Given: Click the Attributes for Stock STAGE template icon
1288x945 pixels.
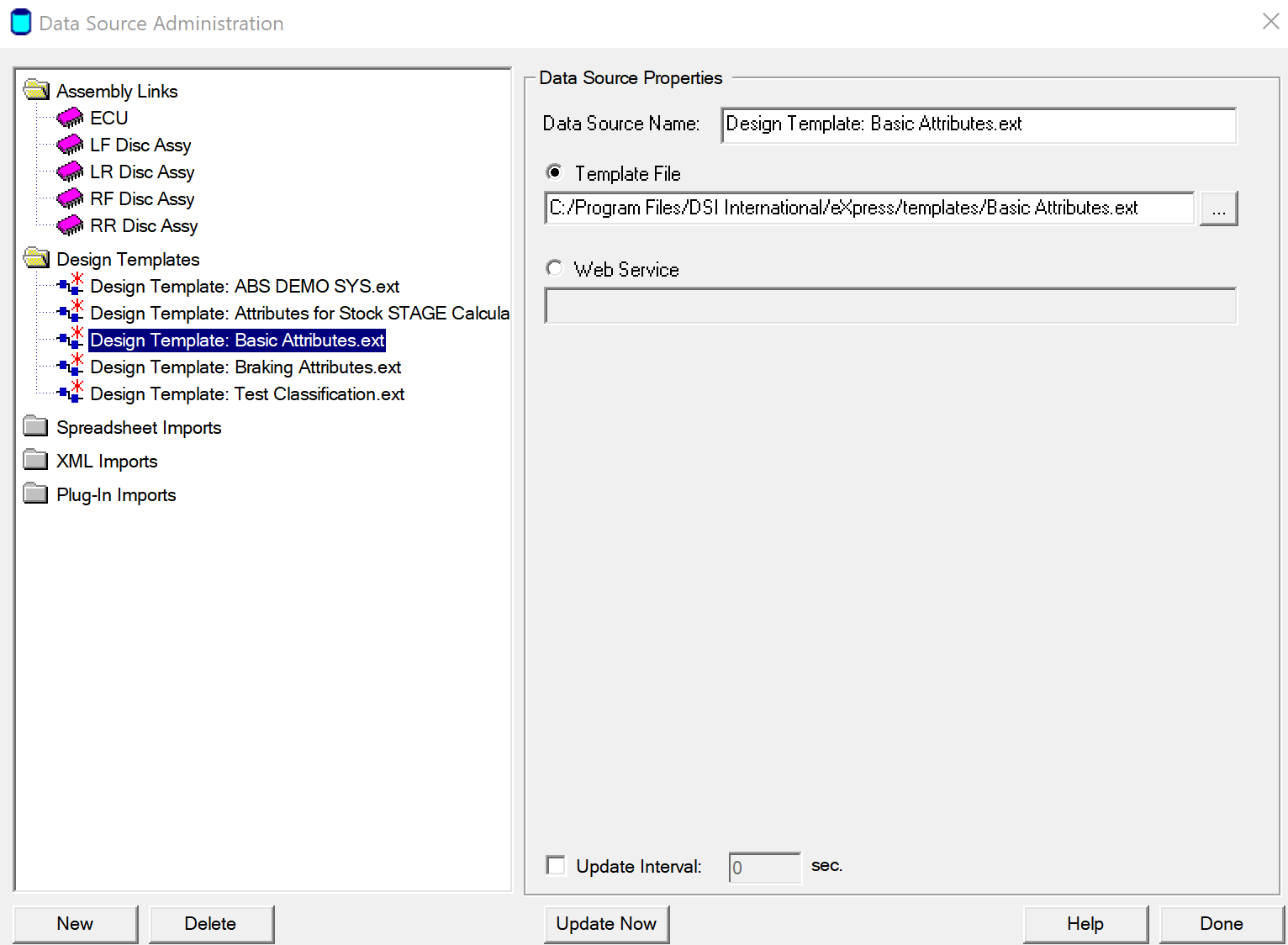Looking at the screenshot, I should [71, 311].
